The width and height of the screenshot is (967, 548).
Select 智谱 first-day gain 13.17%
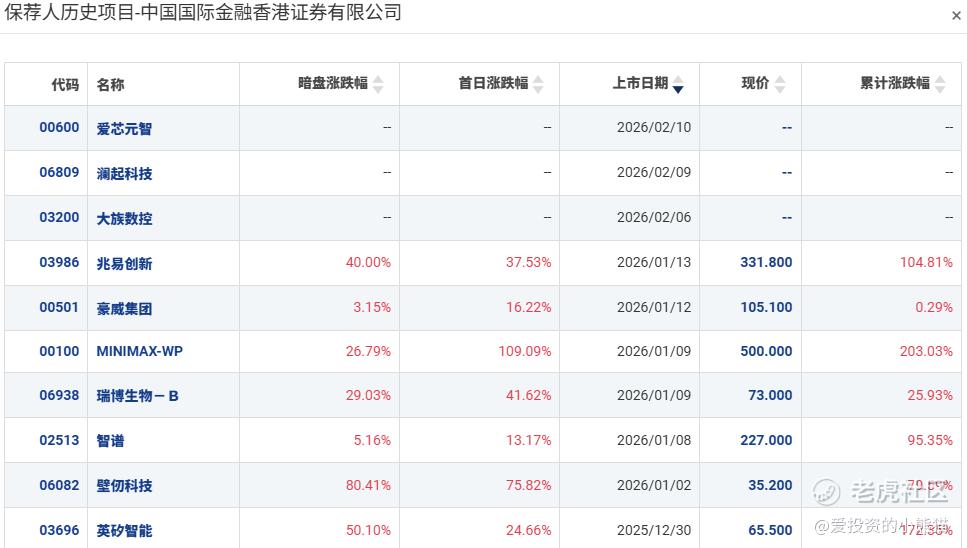point(529,441)
